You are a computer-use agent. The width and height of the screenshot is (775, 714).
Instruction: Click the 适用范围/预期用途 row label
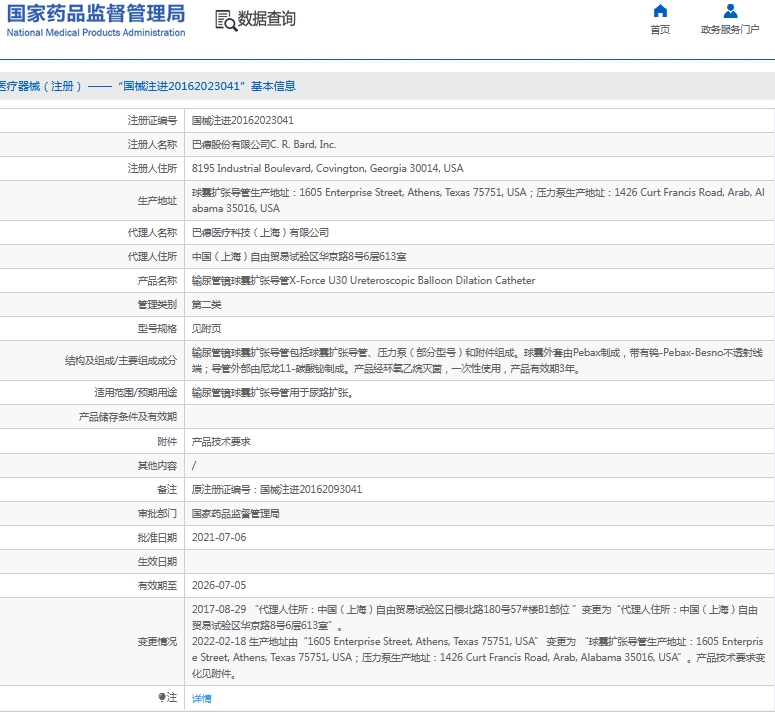click(x=136, y=393)
